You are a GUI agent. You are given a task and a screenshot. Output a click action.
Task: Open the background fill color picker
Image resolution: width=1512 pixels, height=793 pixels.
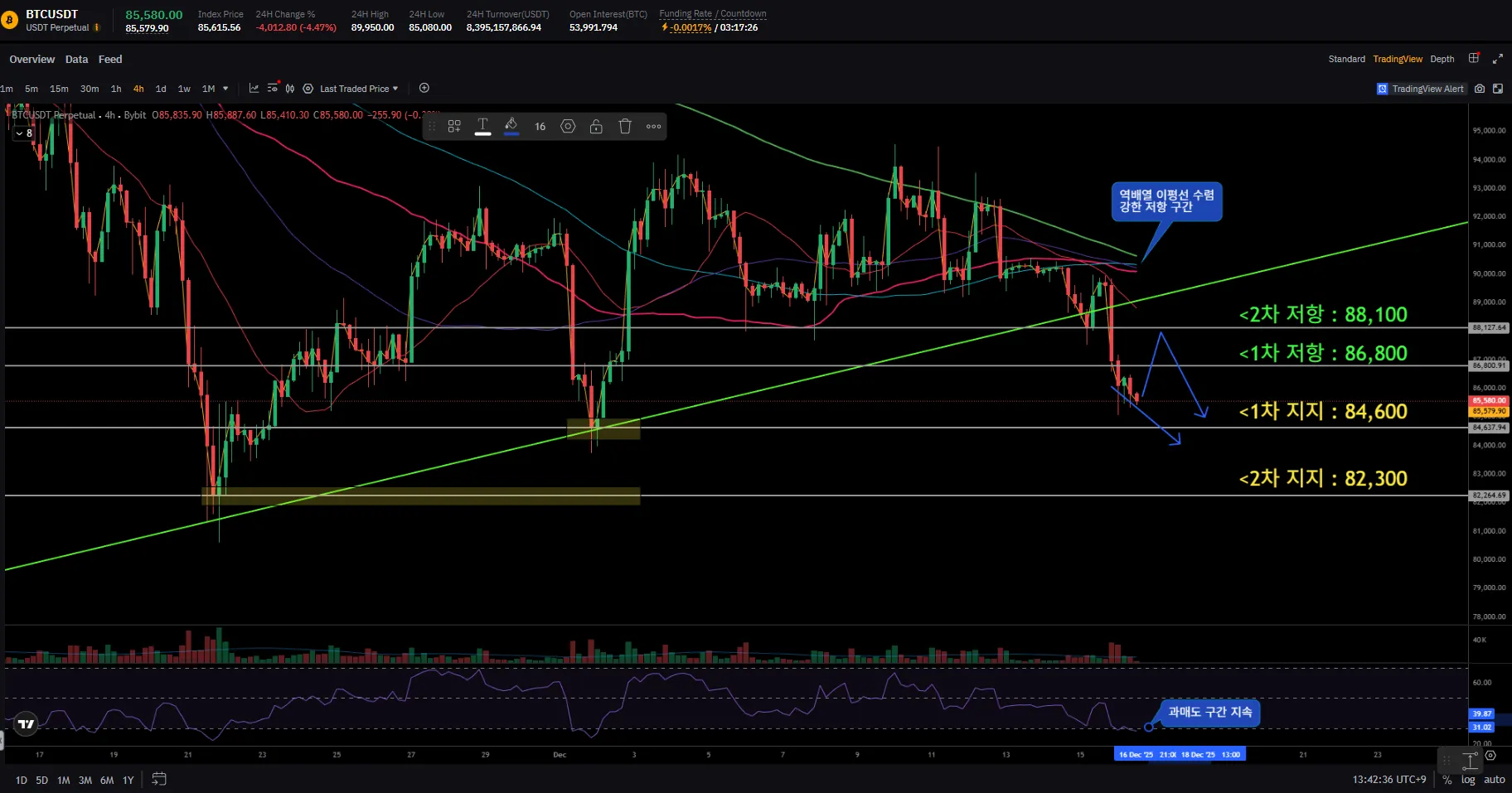pyautogui.click(x=511, y=127)
